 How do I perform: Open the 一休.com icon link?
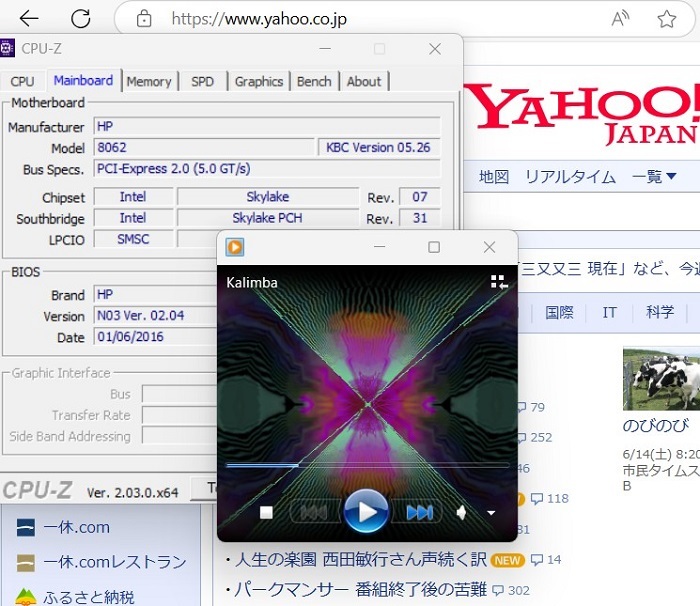coord(25,527)
